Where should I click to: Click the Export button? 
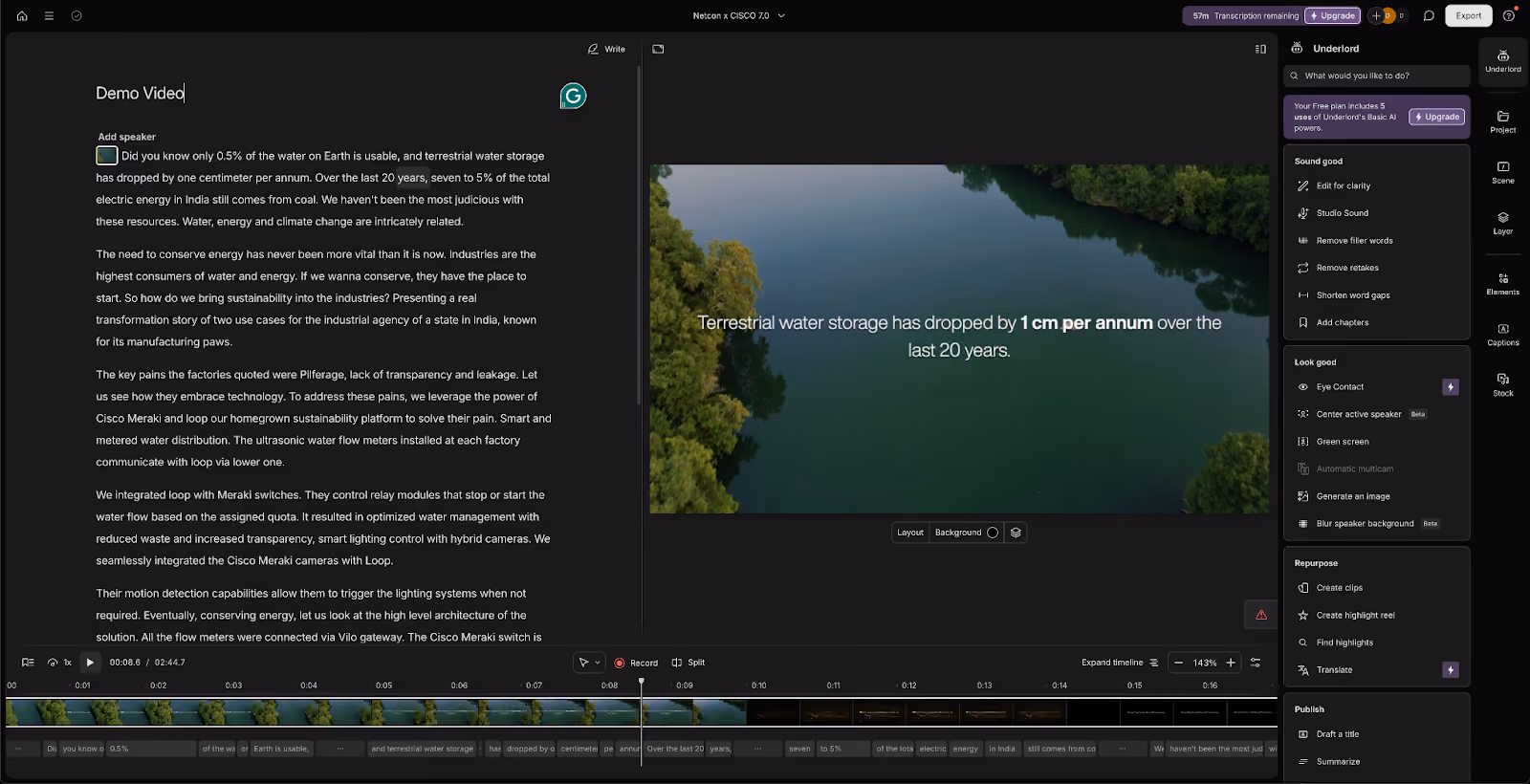pos(1468,15)
